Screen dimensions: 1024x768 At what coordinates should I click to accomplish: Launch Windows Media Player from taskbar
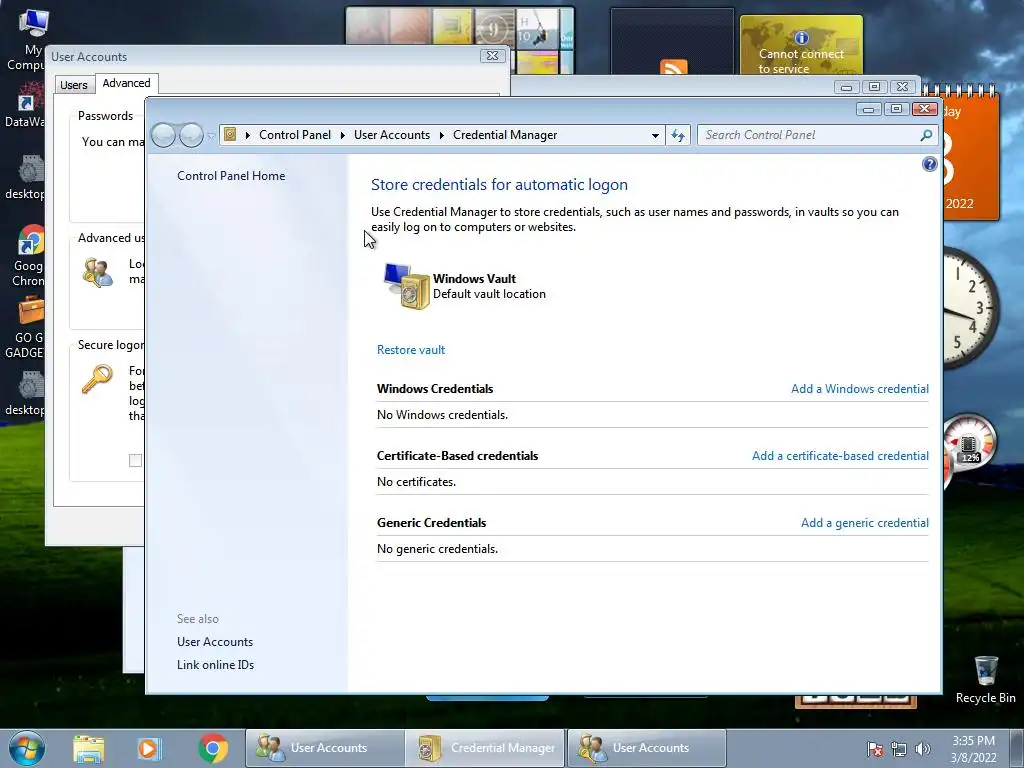pyautogui.click(x=149, y=748)
